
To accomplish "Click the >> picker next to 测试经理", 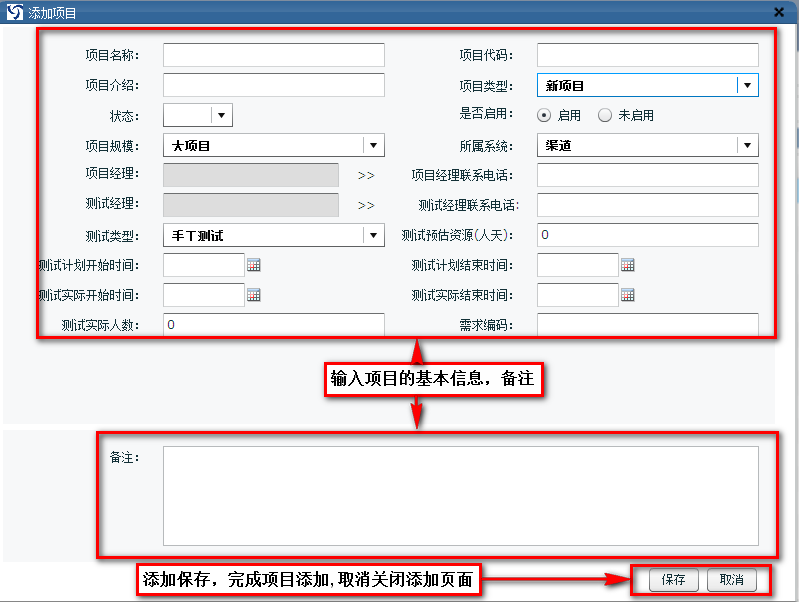I will pyautogui.click(x=366, y=205).
